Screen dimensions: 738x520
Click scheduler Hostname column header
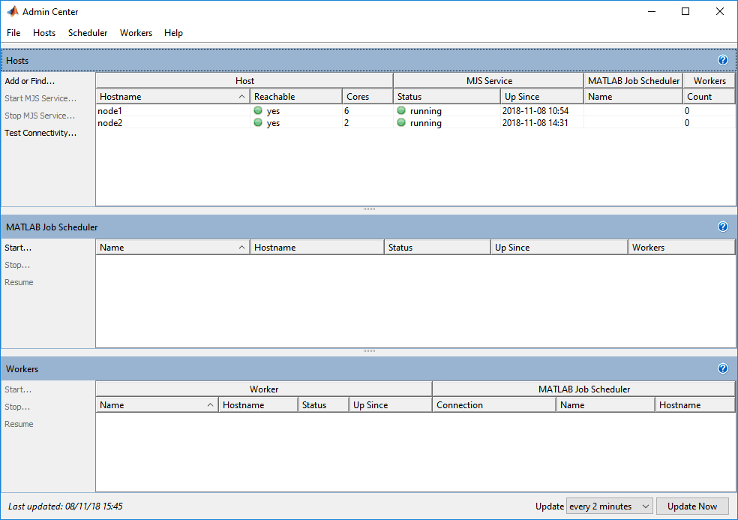point(317,248)
